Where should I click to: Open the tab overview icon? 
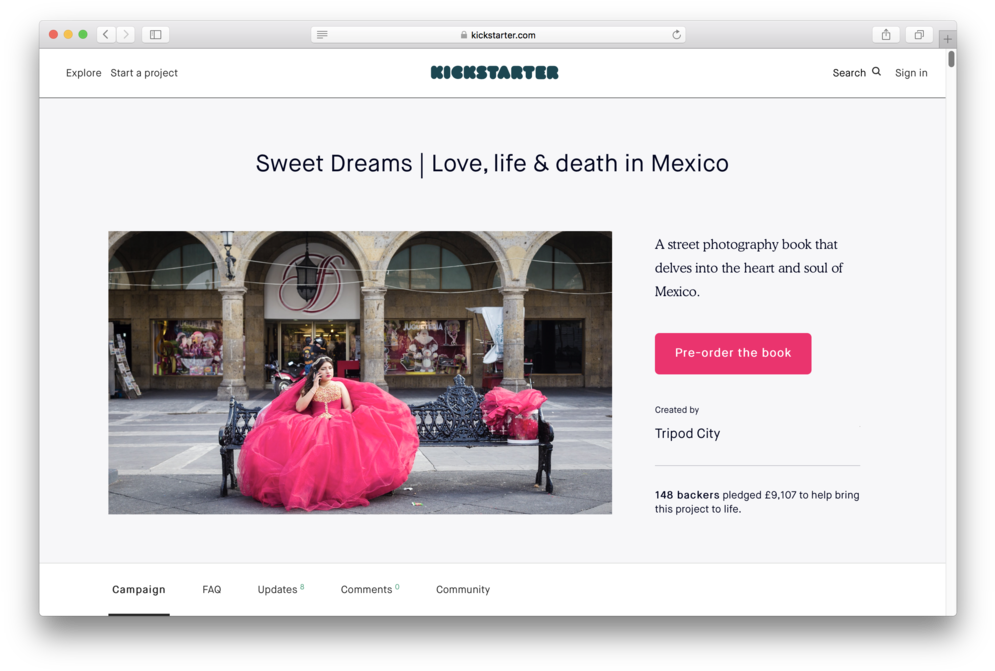[918, 33]
